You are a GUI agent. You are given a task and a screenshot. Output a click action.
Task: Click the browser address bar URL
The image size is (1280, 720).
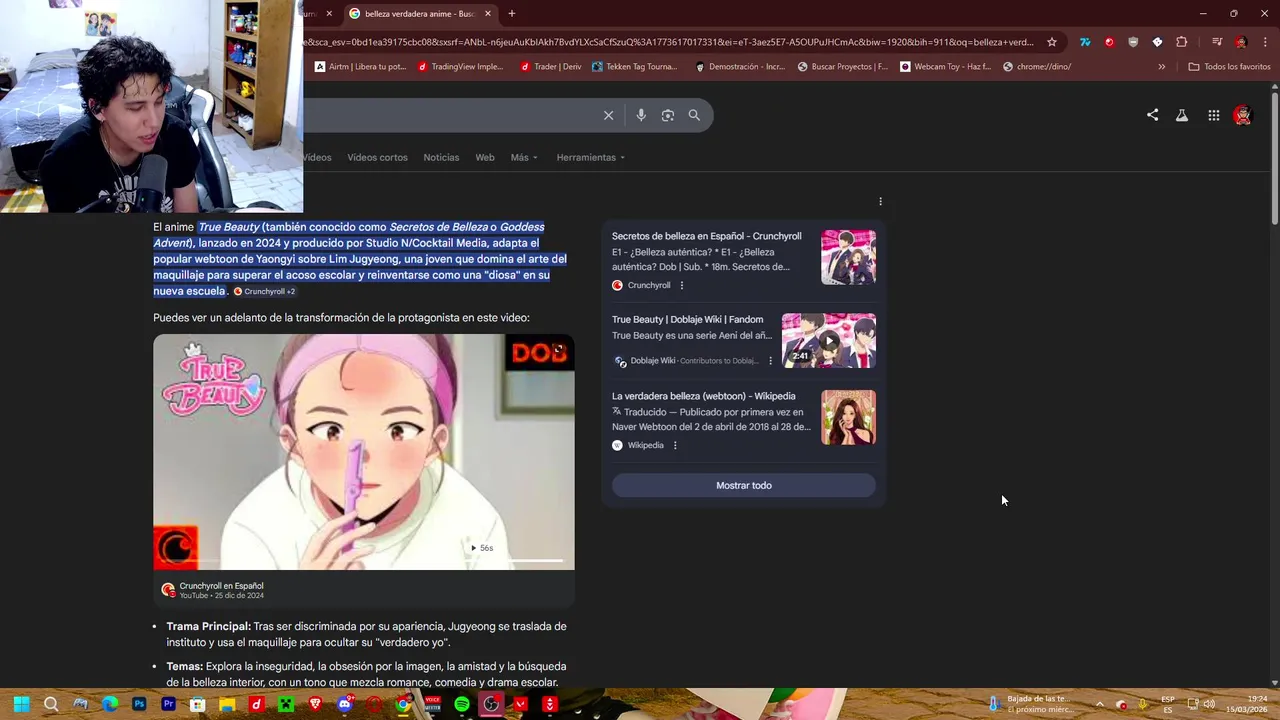coord(670,42)
